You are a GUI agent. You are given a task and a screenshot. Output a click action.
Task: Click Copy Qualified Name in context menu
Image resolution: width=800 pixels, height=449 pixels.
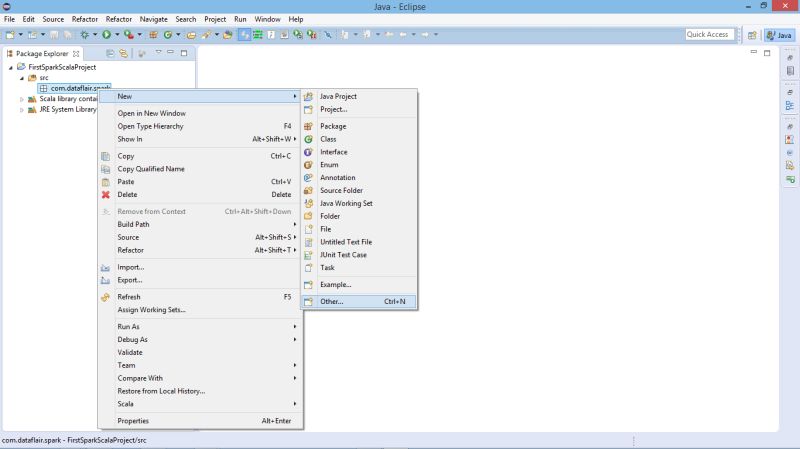[199, 169]
